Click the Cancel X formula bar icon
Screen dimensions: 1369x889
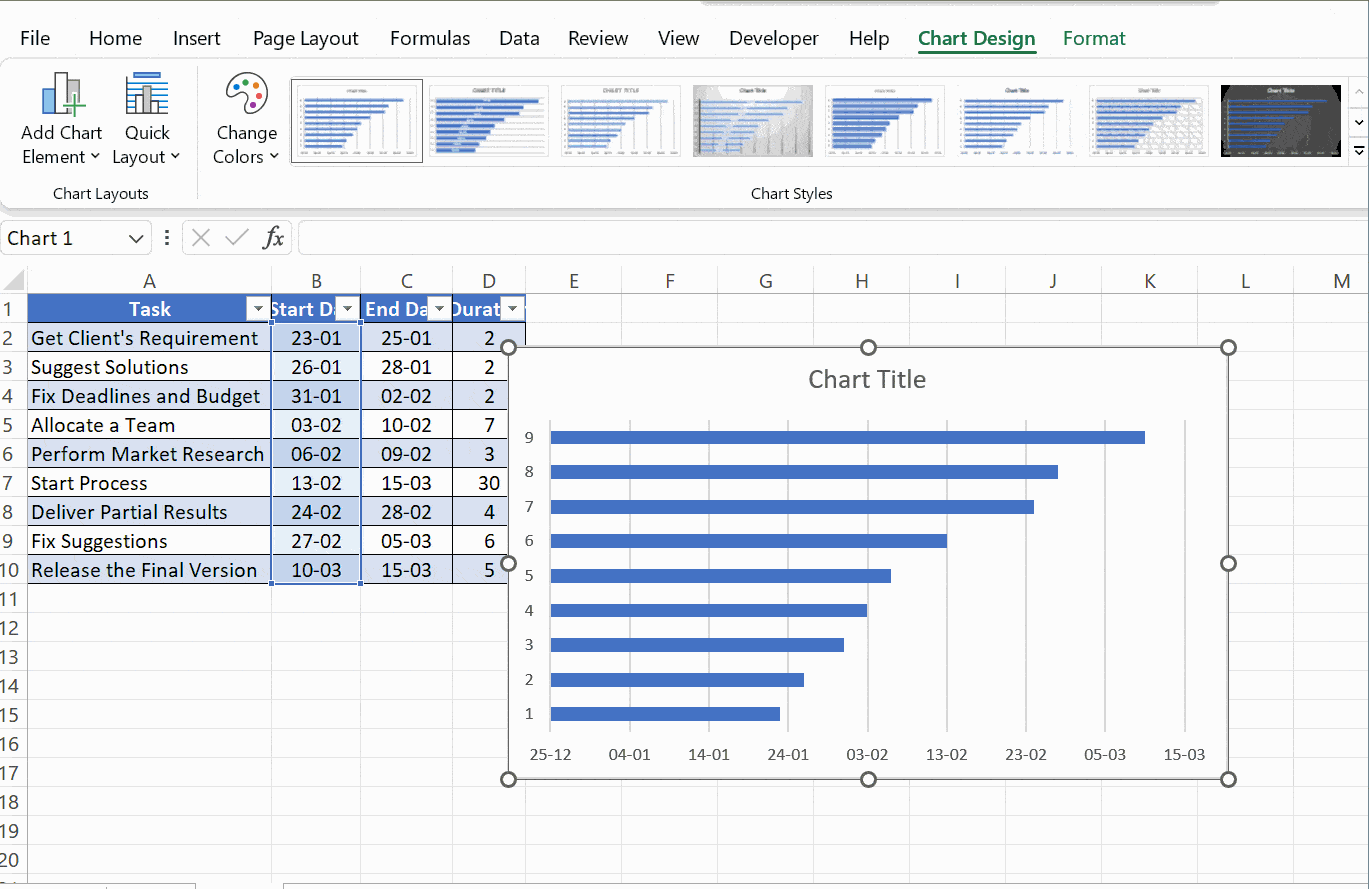201,238
